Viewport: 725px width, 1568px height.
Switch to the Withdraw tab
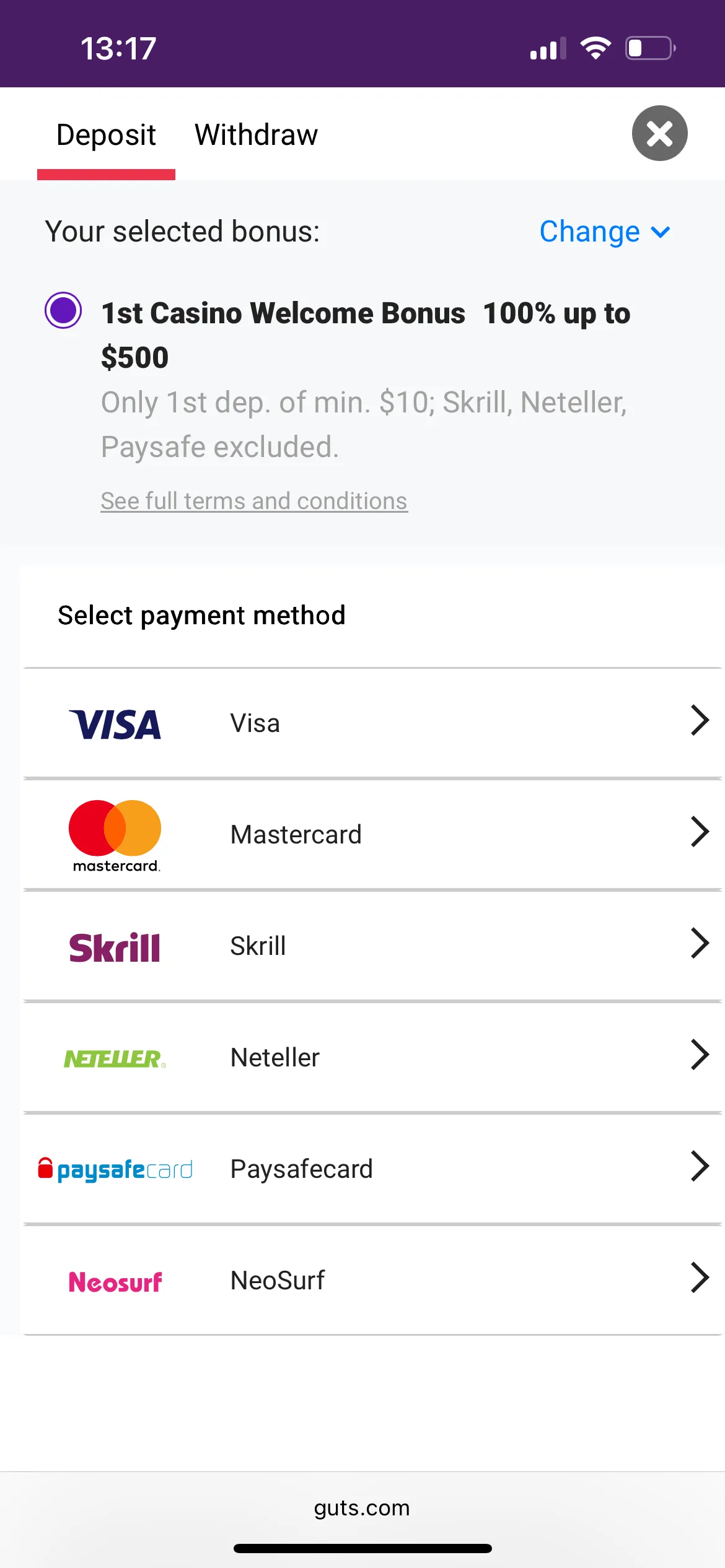tap(256, 135)
